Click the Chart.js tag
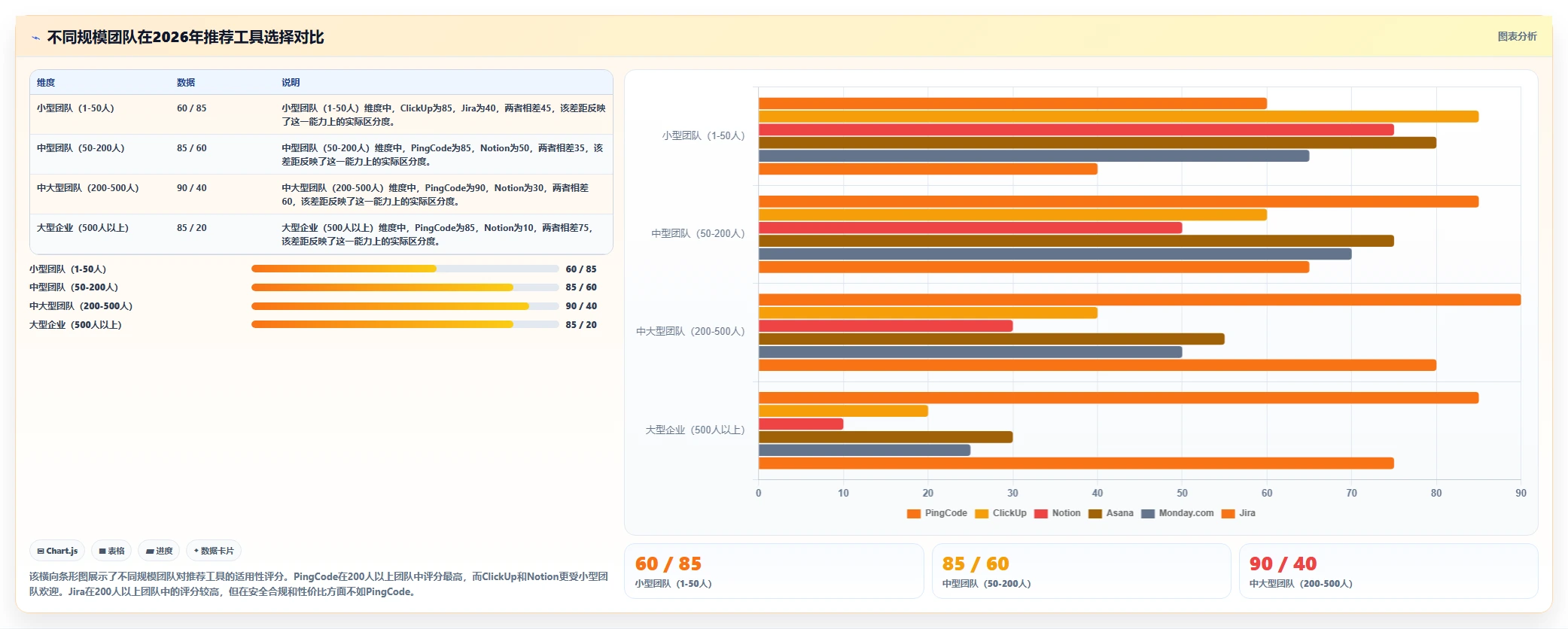Image resolution: width=1568 pixels, height=629 pixels. click(57, 551)
